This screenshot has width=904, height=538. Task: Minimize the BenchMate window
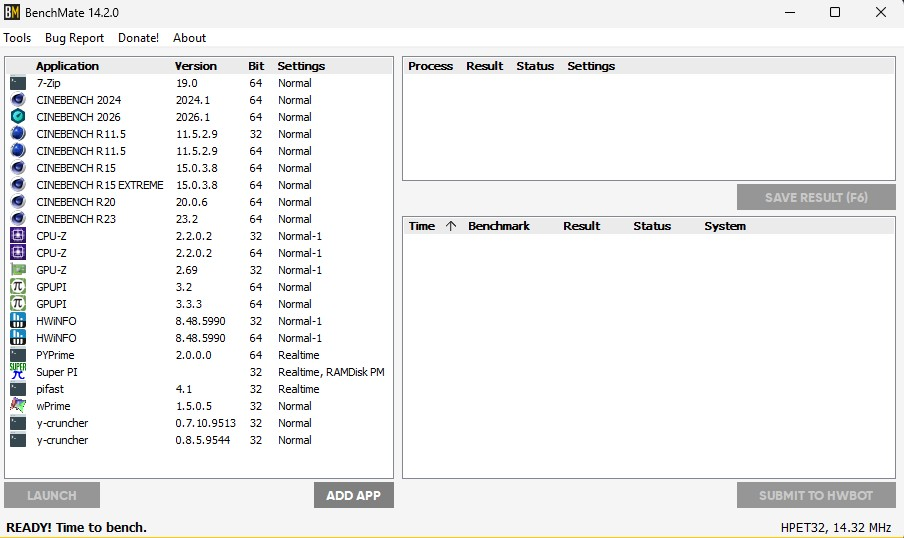tap(790, 12)
